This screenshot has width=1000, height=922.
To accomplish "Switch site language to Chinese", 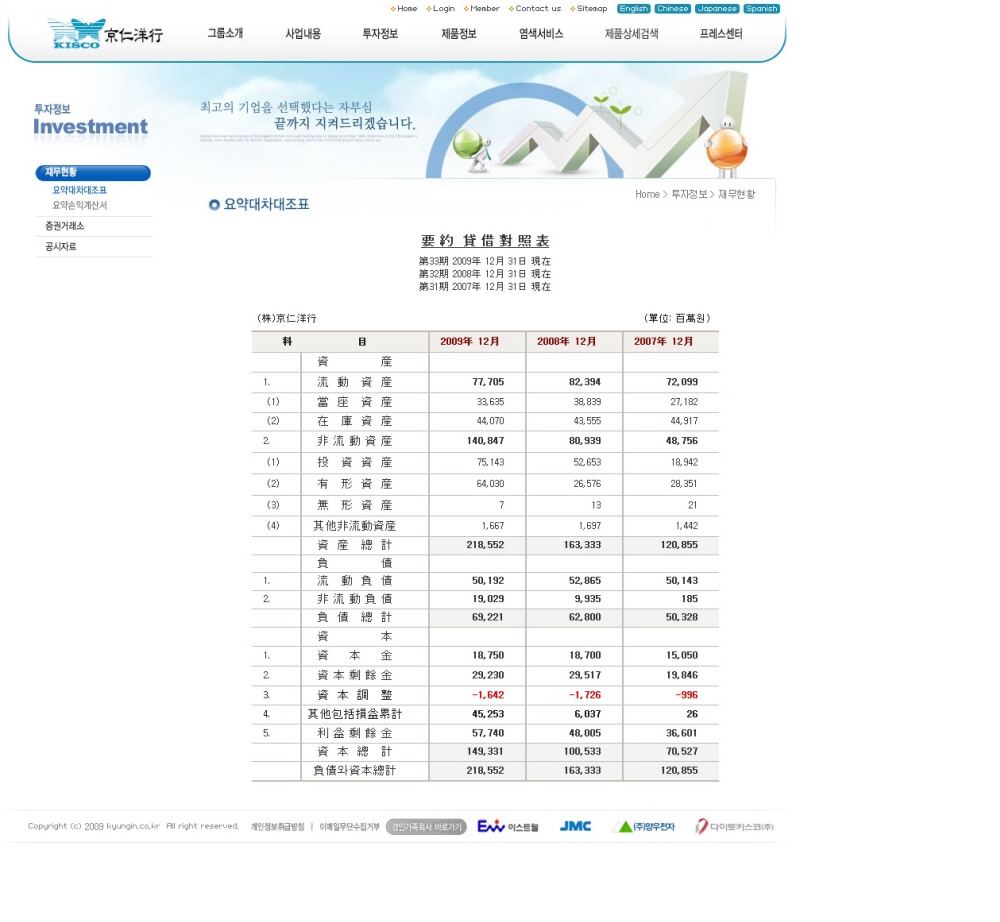I will point(672,9).
